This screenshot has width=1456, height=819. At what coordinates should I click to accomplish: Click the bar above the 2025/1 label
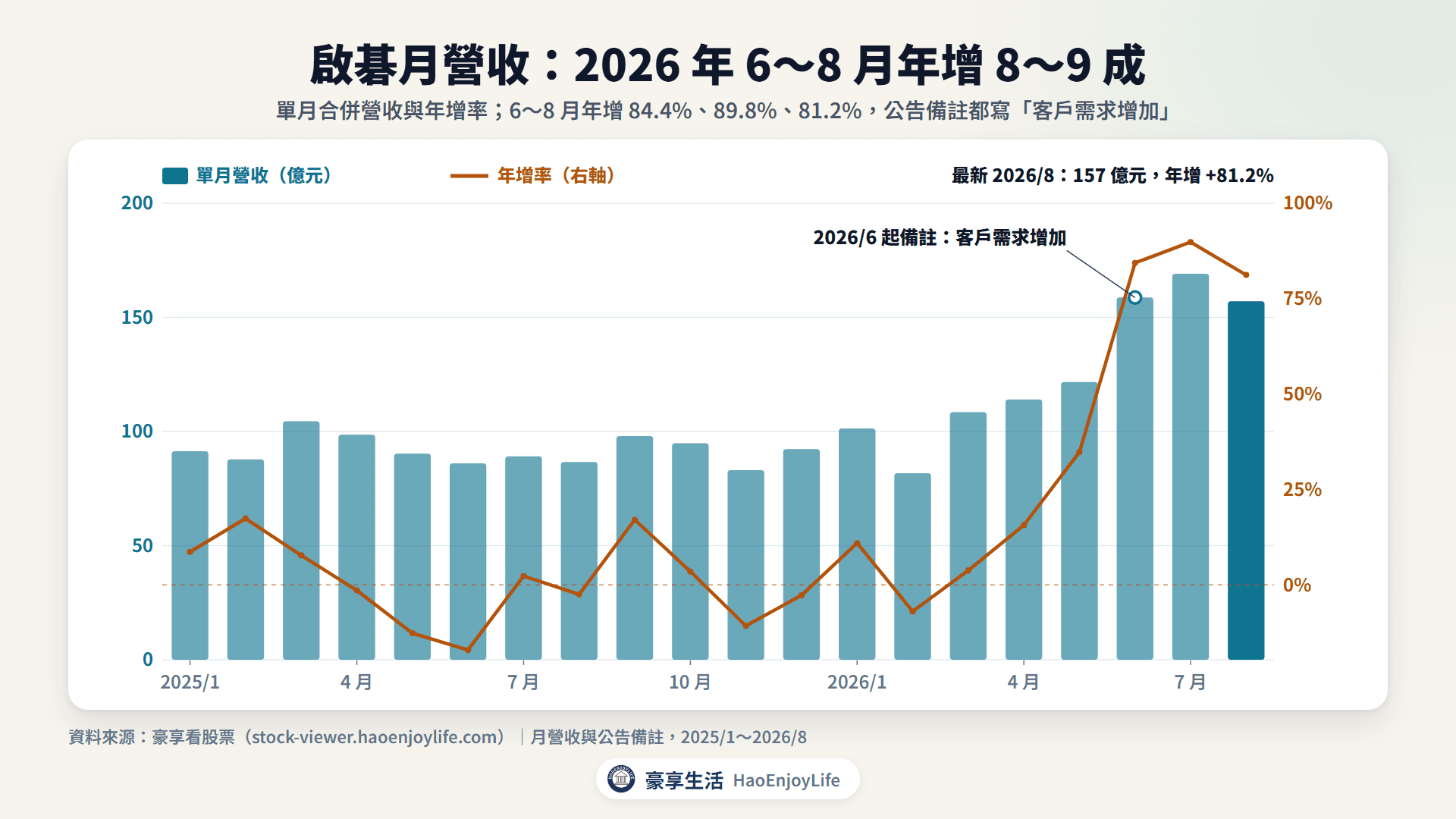point(190,555)
